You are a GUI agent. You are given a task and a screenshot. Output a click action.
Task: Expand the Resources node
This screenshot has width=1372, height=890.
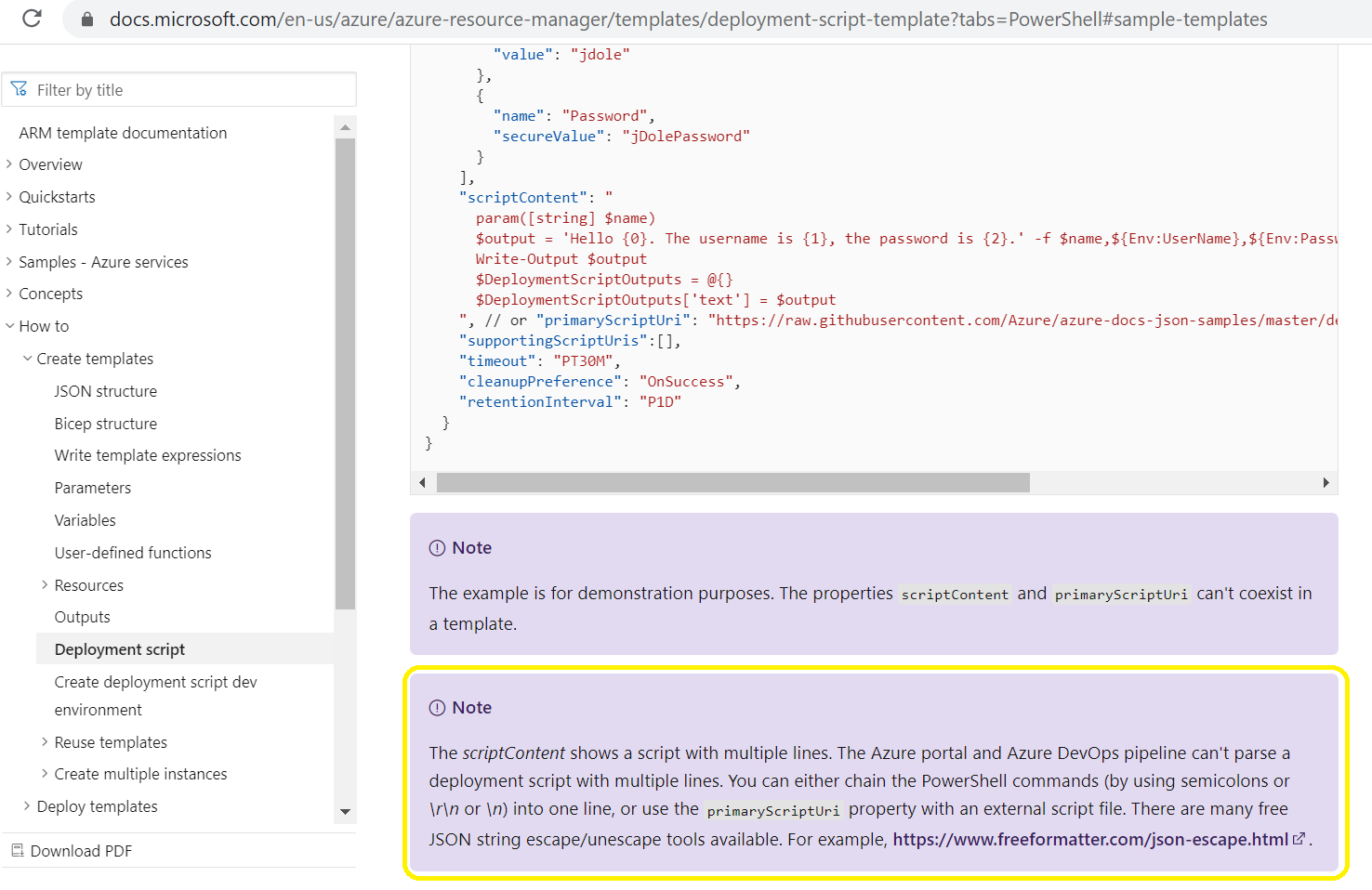coord(45,585)
